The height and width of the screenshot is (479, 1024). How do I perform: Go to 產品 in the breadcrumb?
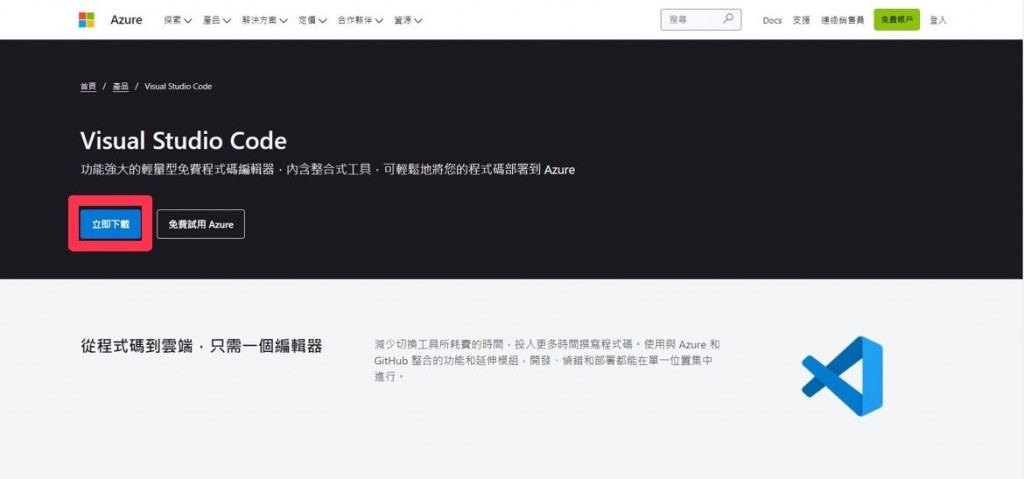coord(121,86)
